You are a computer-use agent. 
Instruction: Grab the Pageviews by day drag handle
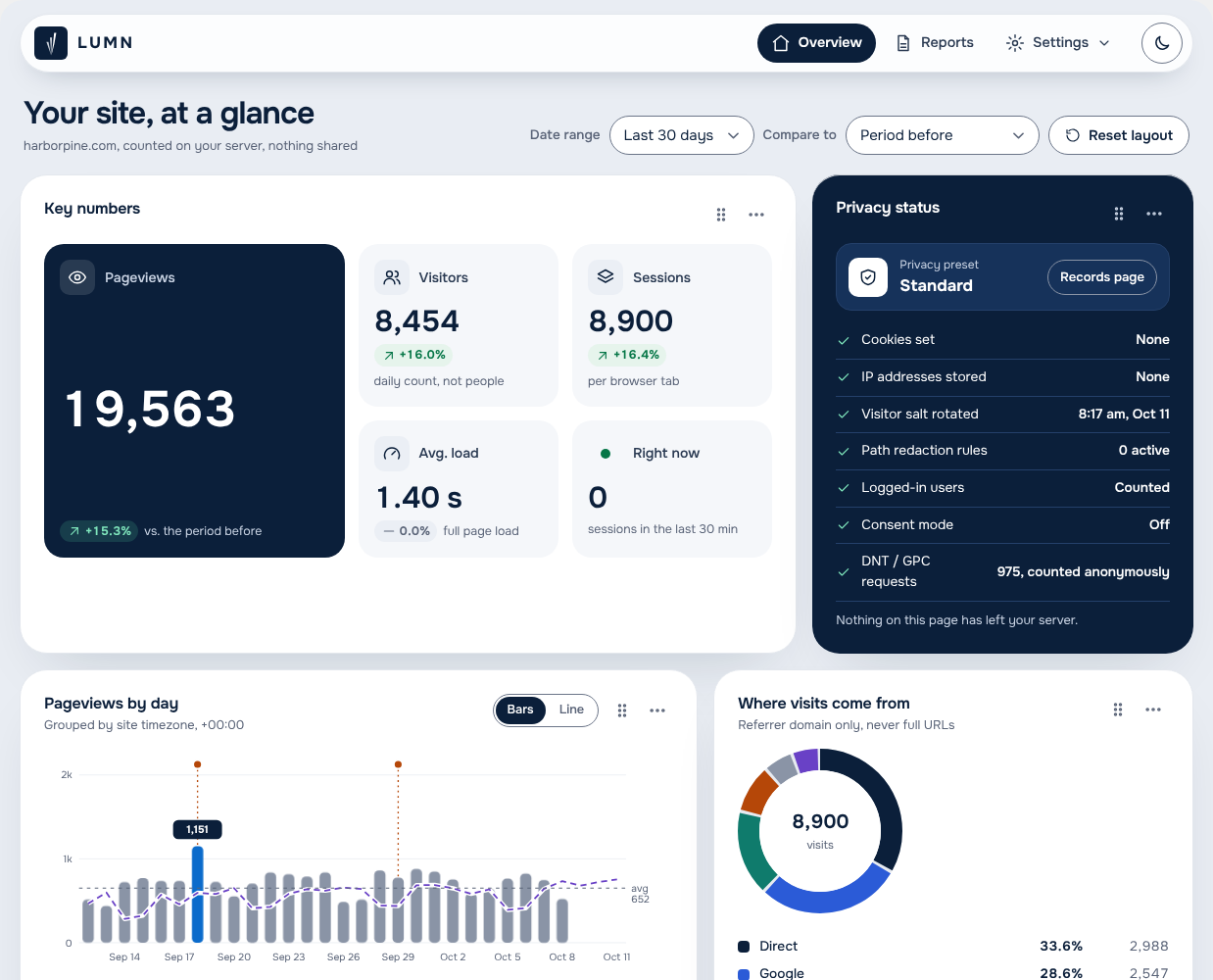click(622, 710)
